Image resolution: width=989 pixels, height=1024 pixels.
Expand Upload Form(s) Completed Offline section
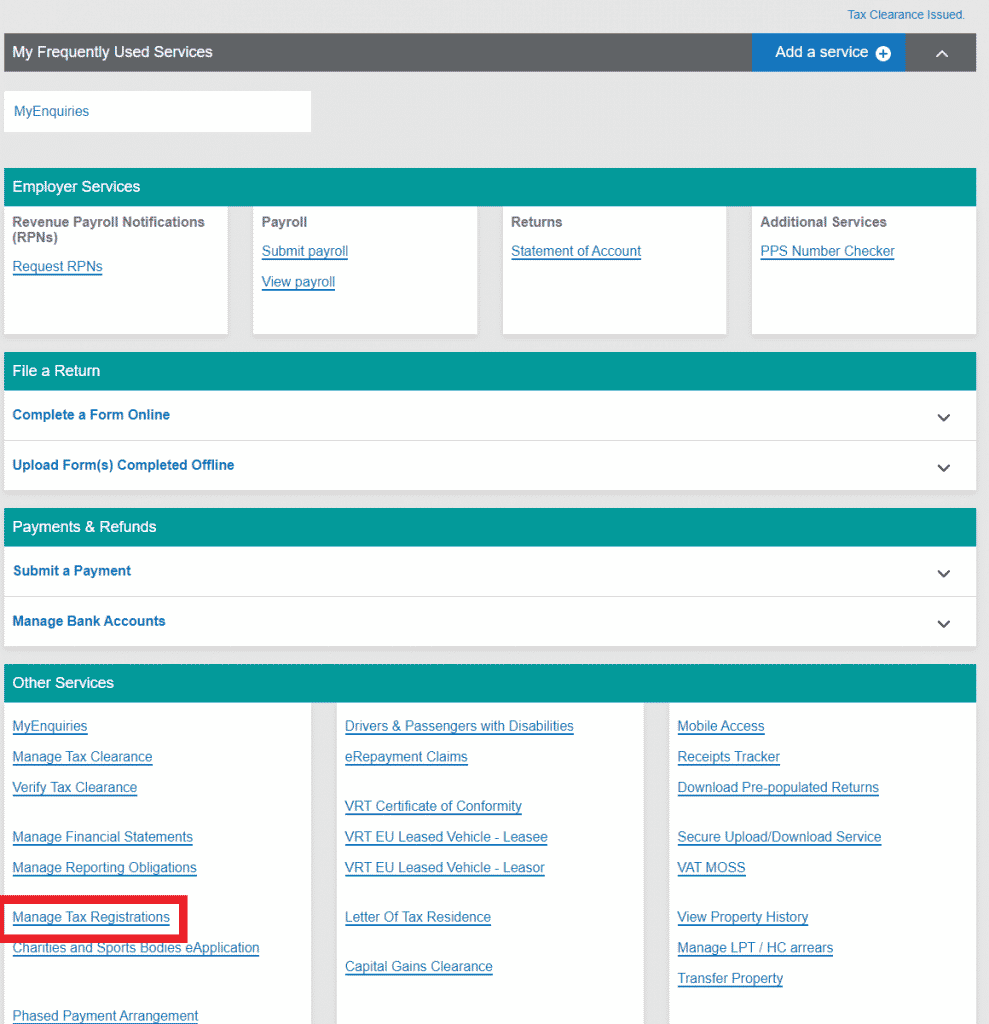tap(943, 467)
